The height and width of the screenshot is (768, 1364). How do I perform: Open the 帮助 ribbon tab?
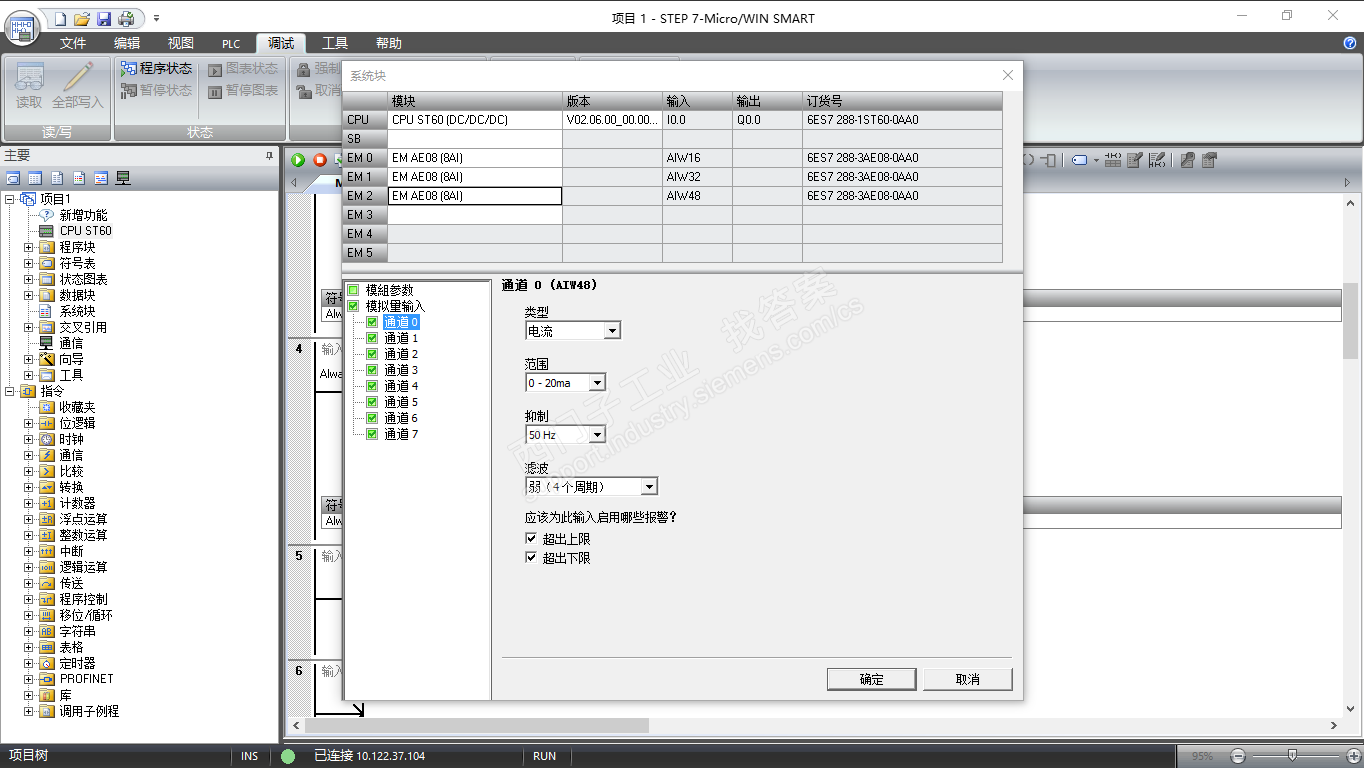389,43
